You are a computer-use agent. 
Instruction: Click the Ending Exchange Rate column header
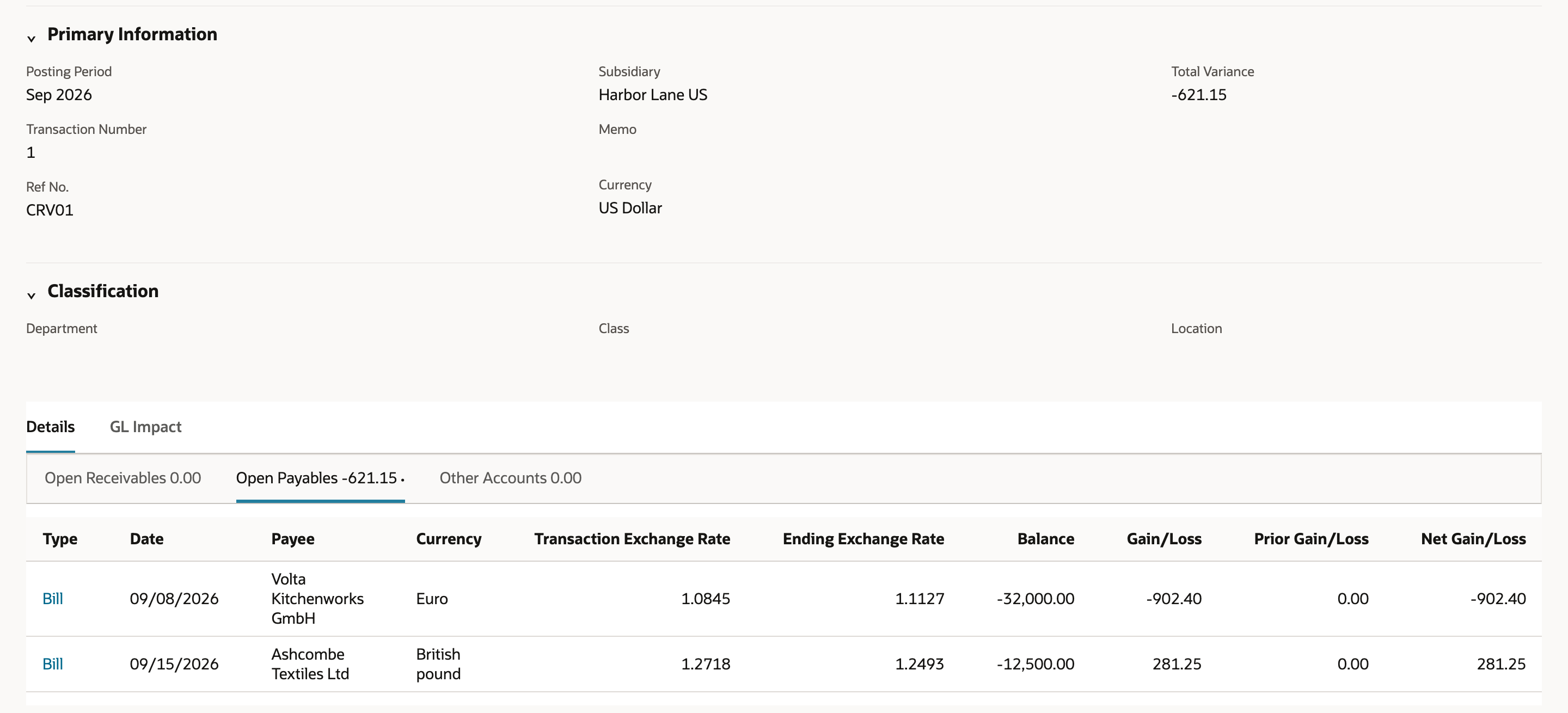pyautogui.click(x=863, y=538)
